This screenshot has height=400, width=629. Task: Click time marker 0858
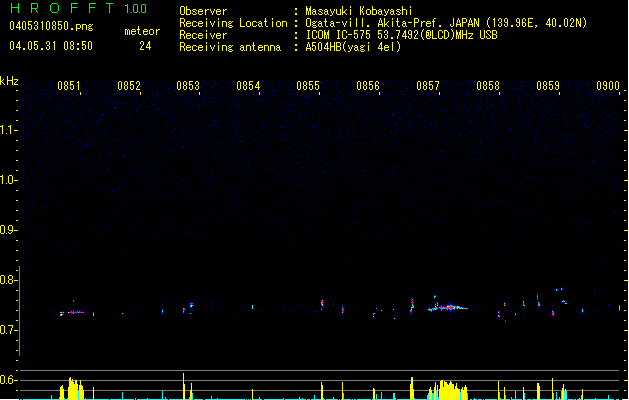point(488,86)
